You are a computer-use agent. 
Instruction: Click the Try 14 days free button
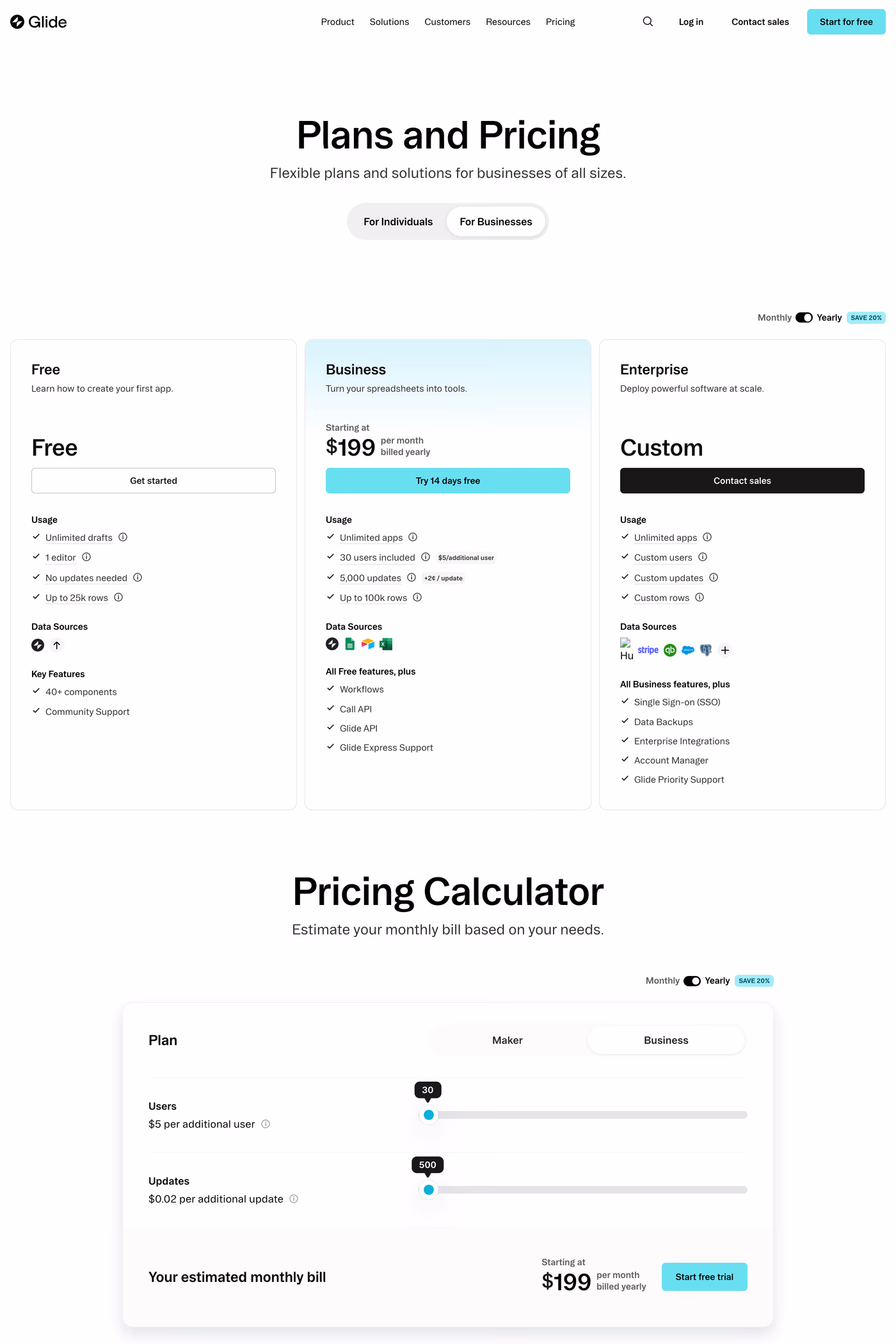tap(448, 481)
